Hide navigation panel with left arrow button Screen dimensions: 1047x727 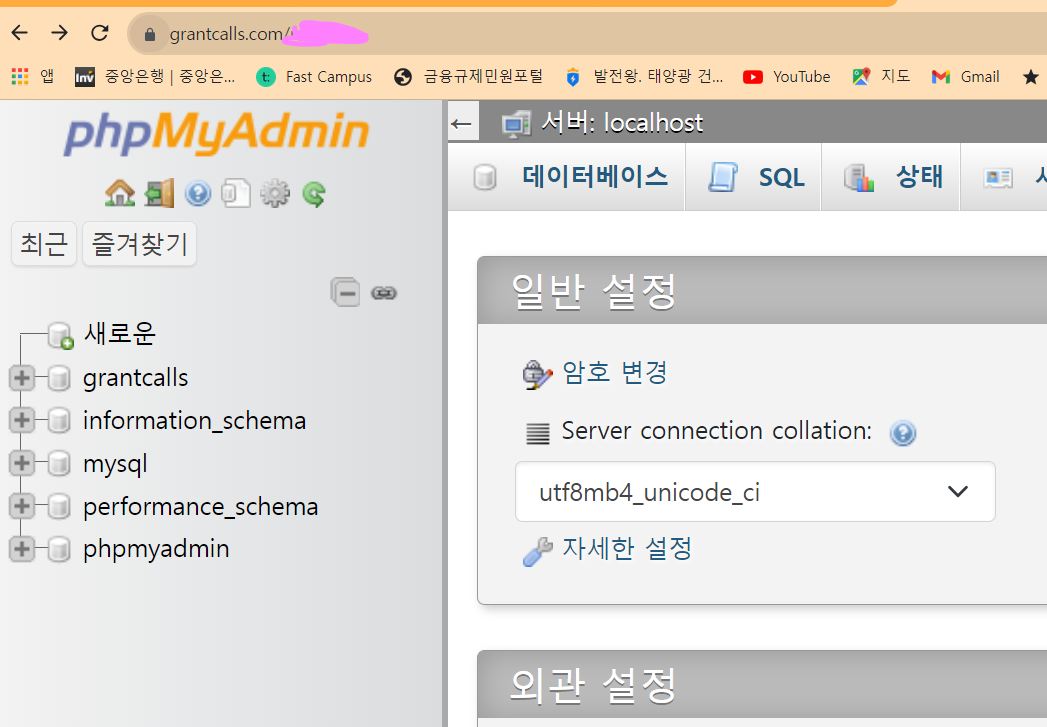pyautogui.click(x=463, y=122)
